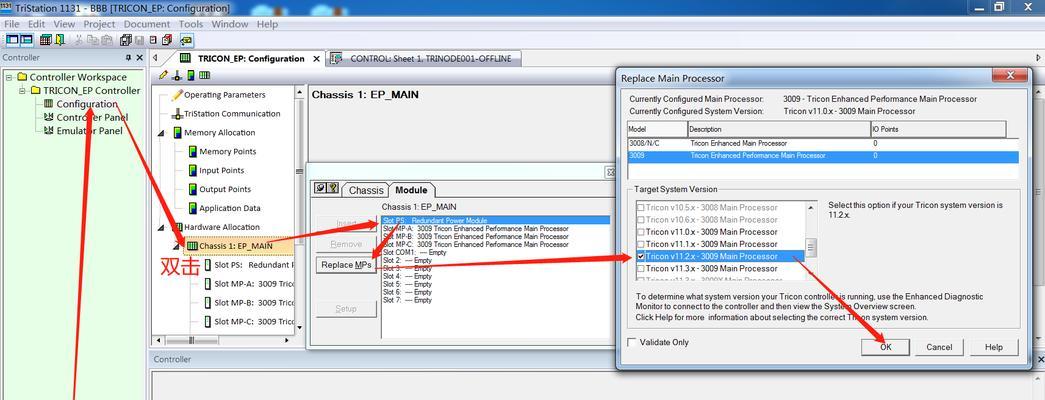1045x400 pixels.
Task: Close the TRICON_EP: Configuration tab
Action: 316,59
